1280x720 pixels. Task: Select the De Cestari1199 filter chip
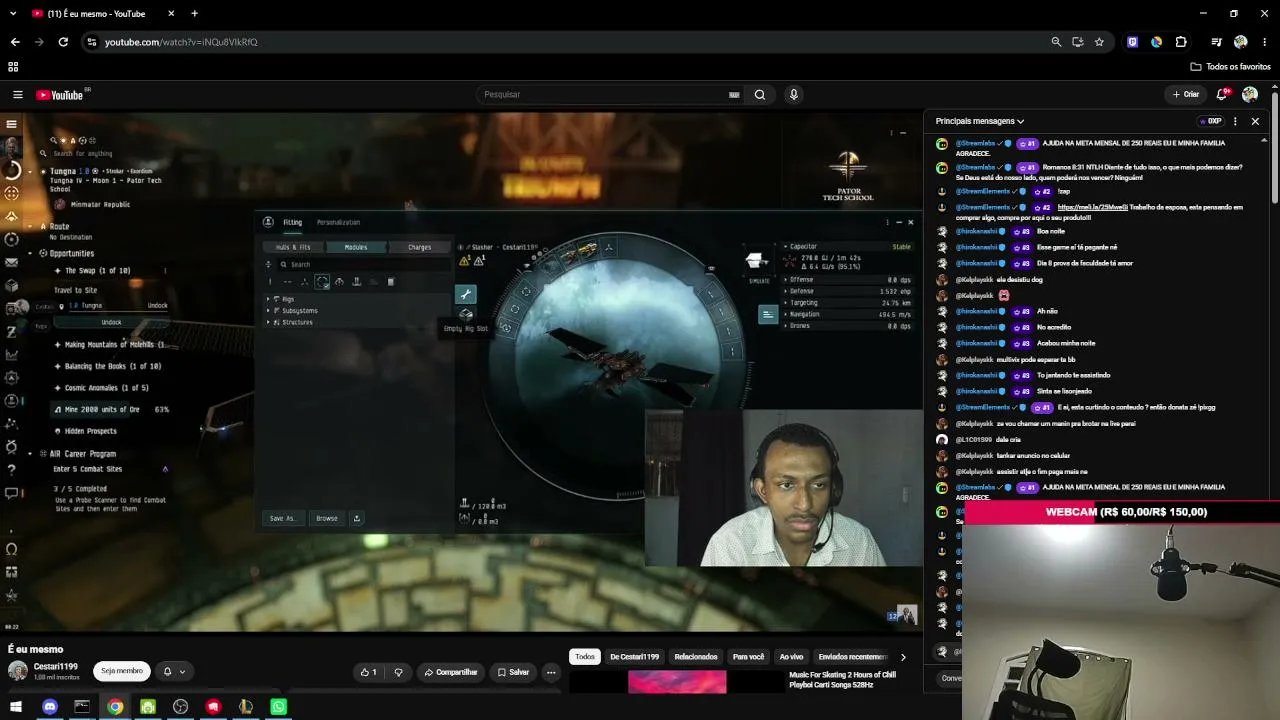[x=635, y=657]
